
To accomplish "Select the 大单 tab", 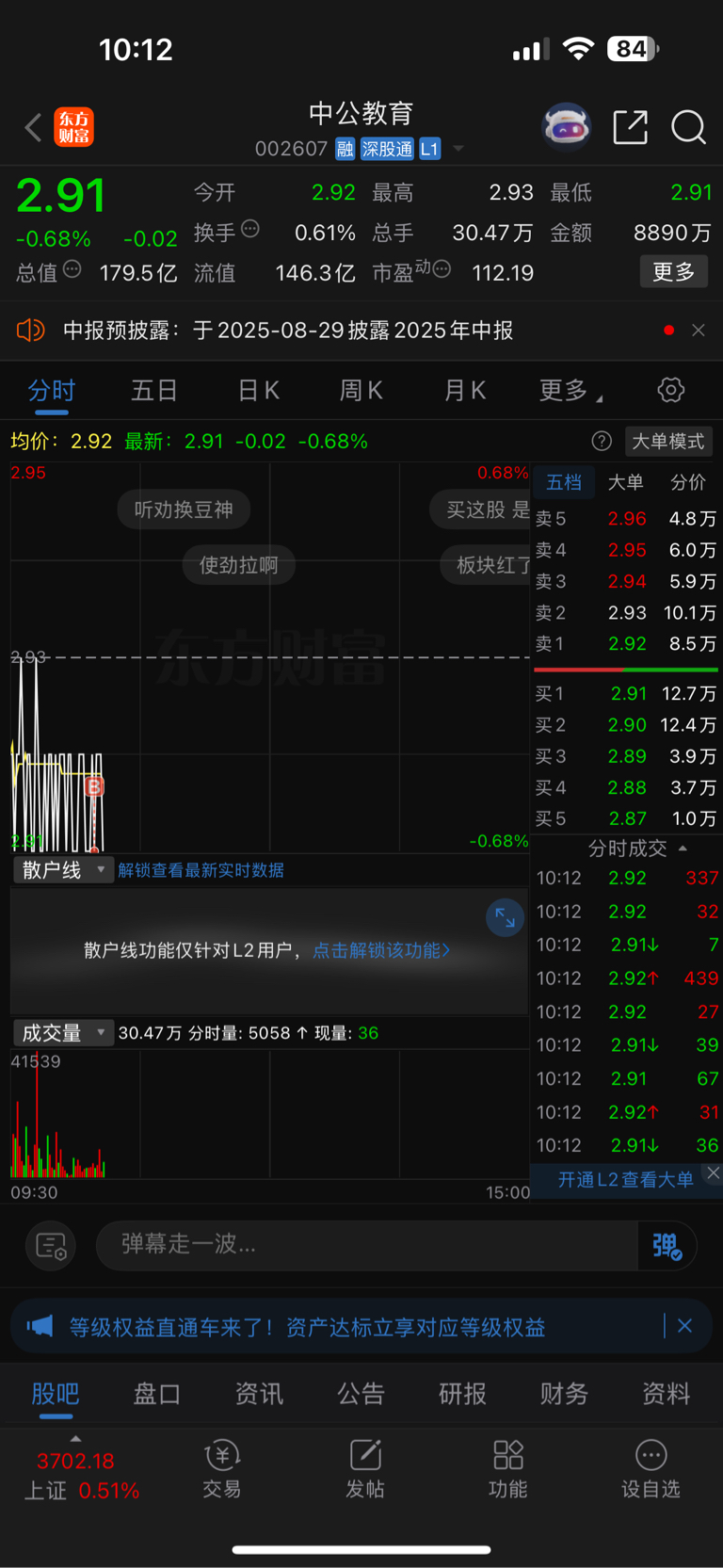I will 625,482.
